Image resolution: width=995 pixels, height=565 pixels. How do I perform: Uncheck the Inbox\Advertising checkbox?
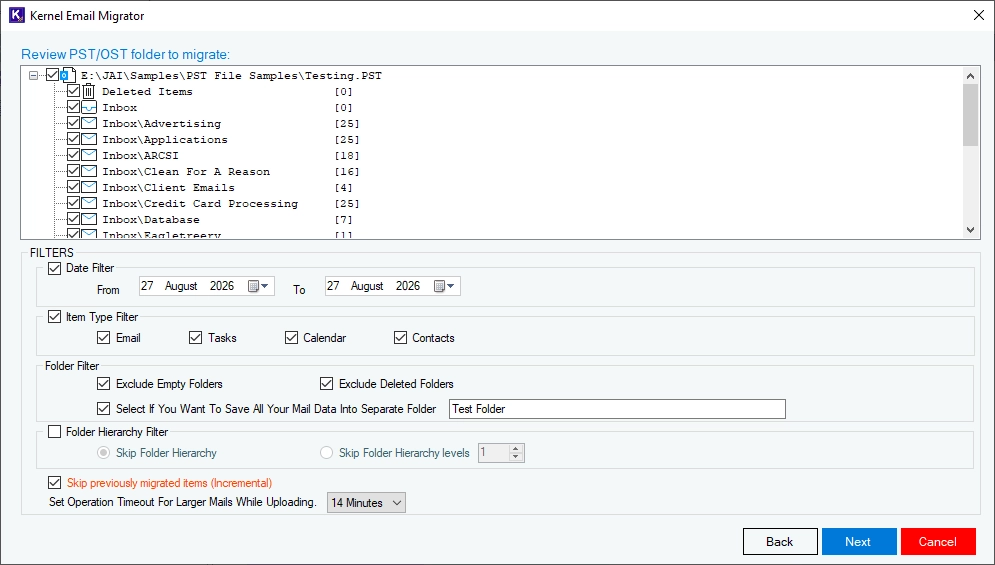tap(74, 123)
